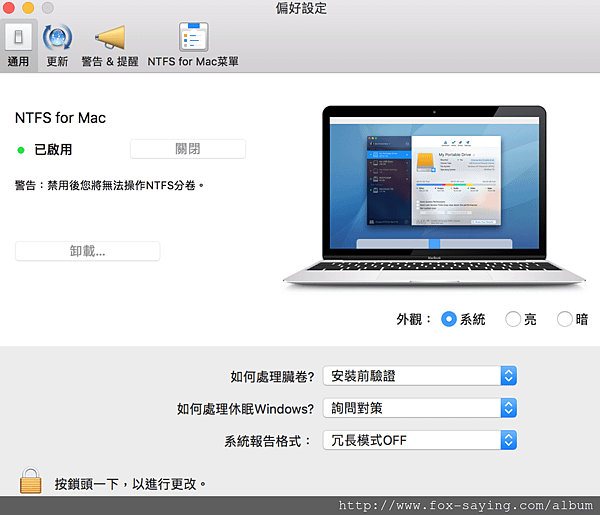Click the 警告：禁用後您將無法操作NTFS分卷 warning text
Screen dimensions: 600x515
pos(109,186)
